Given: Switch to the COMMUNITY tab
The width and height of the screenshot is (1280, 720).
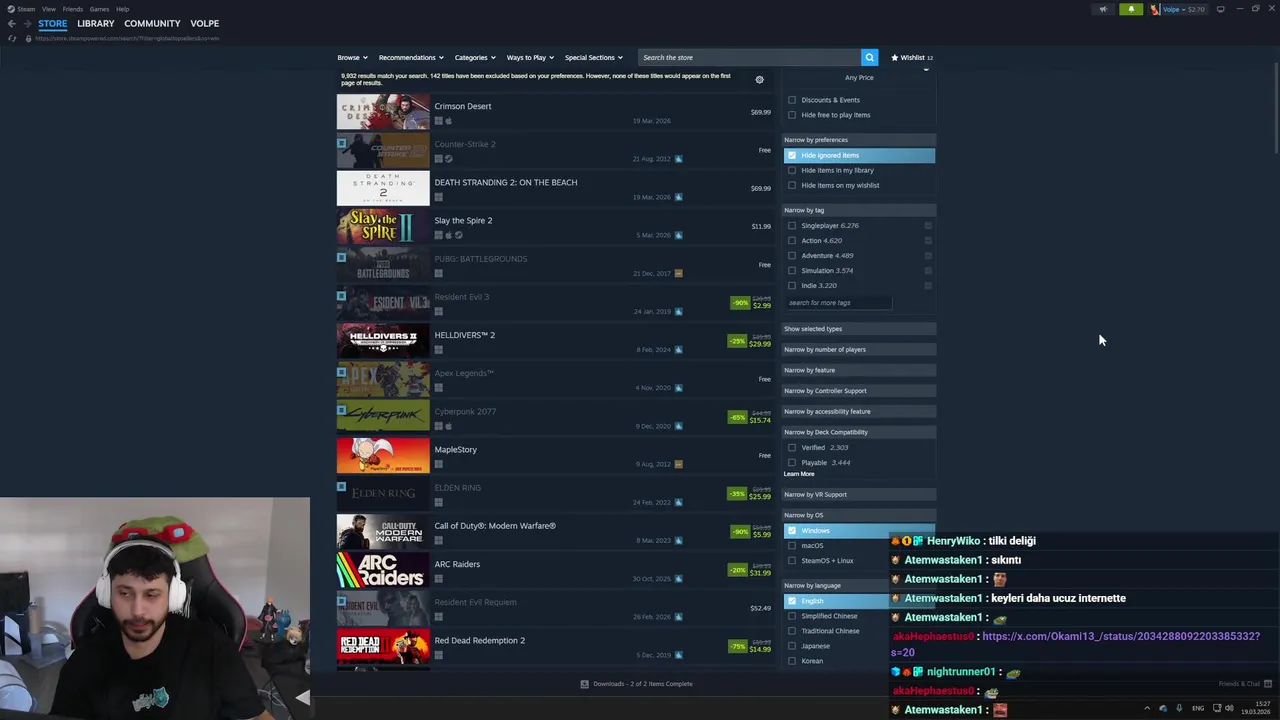Looking at the screenshot, I should [152, 23].
